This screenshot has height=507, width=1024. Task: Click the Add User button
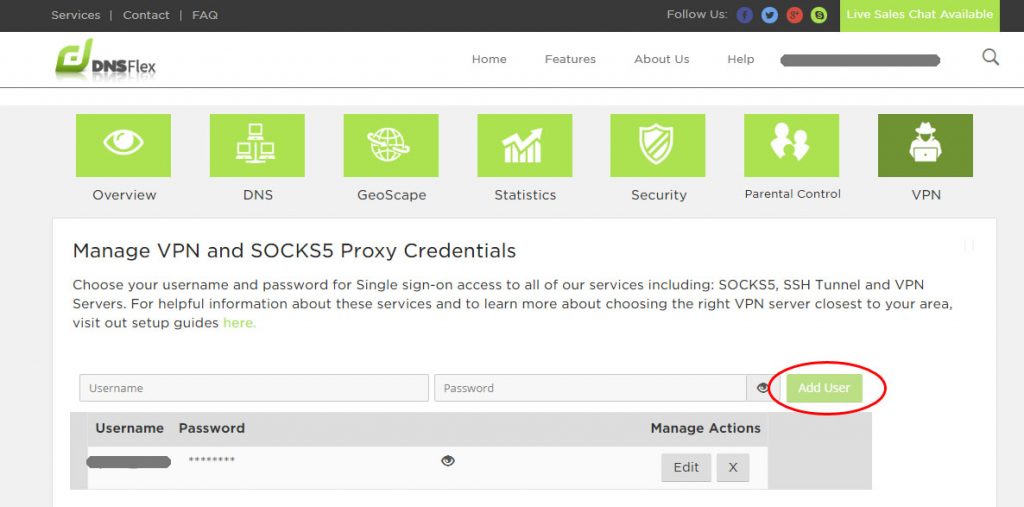click(x=824, y=388)
